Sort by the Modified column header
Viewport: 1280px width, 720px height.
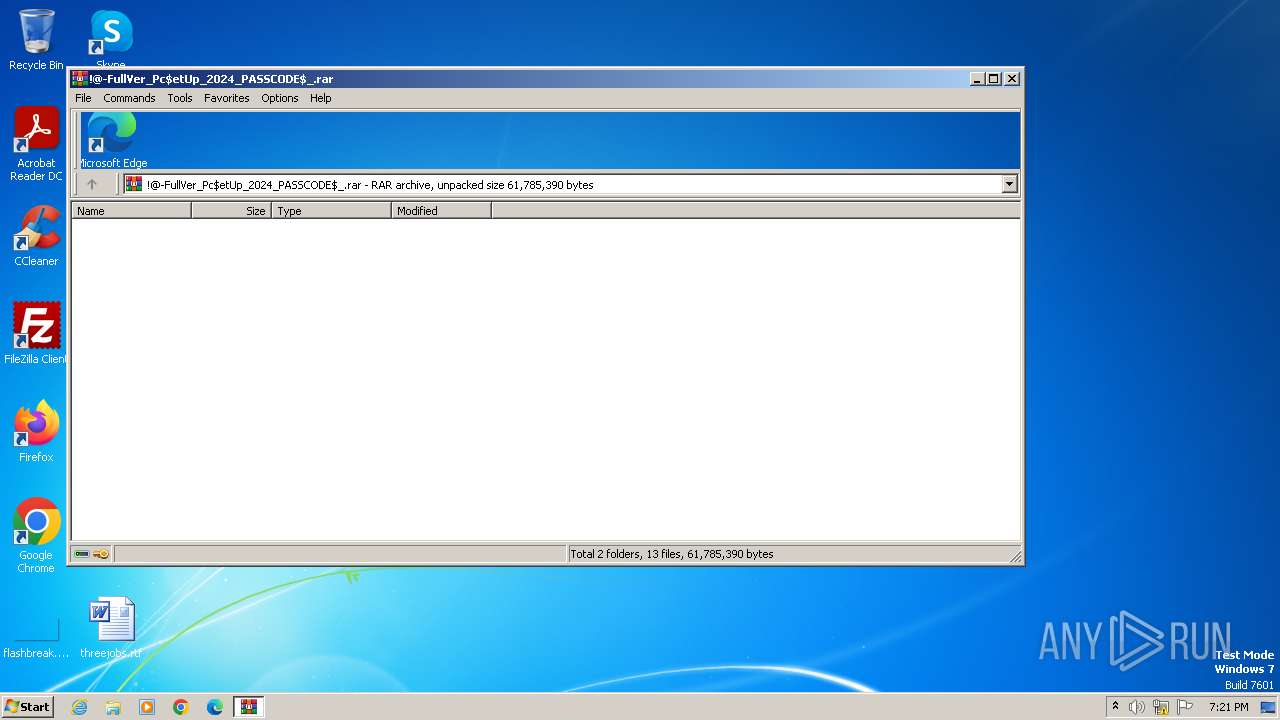point(441,211)
